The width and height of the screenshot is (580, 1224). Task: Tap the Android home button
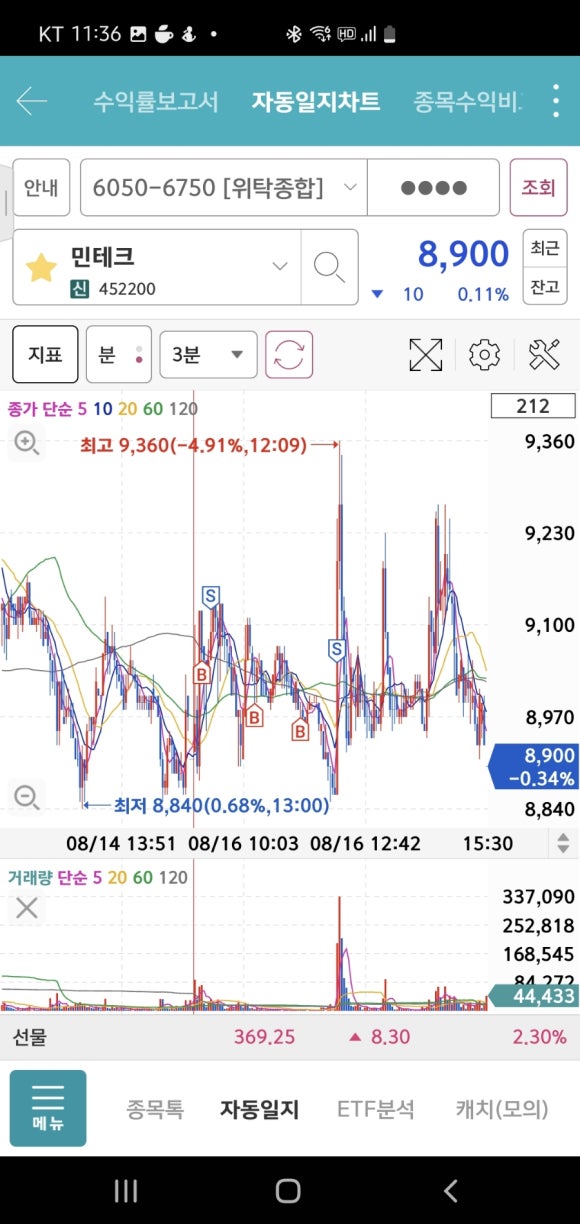point(288,1190)
